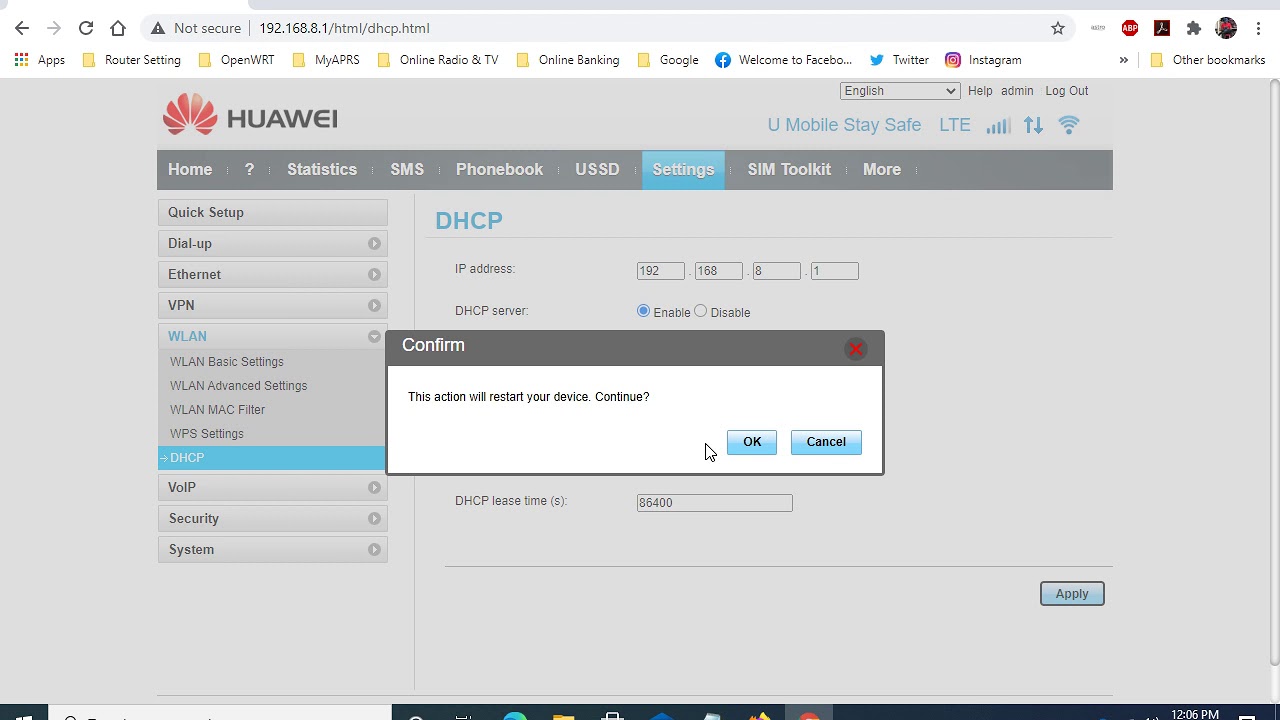This screenshot has height=720, width=1280.
Task: Click the Apply button
Action: 1072,594
